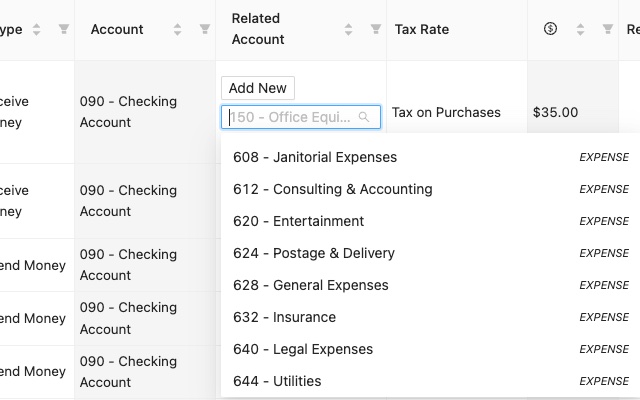Click the Tax on Purchases cell
Viewport: 640px width, 400px height.
coord(446,112)
